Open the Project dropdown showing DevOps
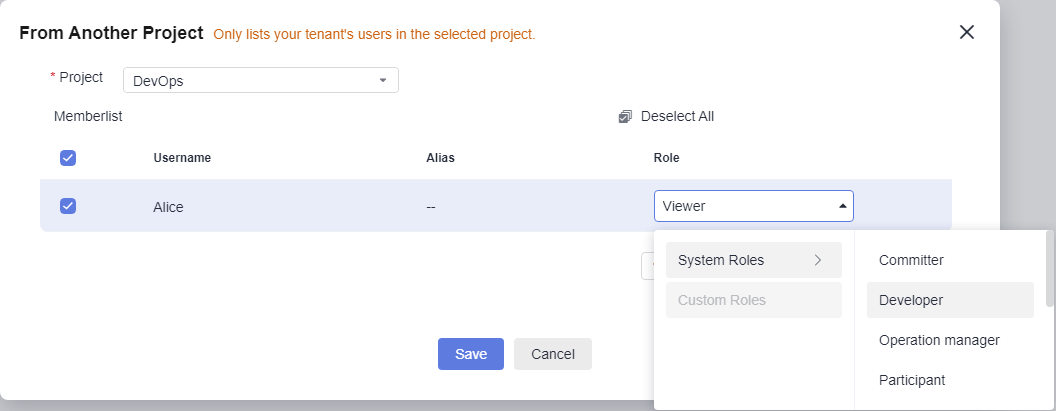 261,80
